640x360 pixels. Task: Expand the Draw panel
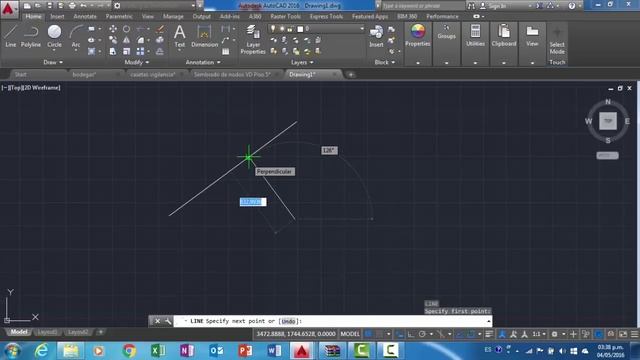point(53,62)
